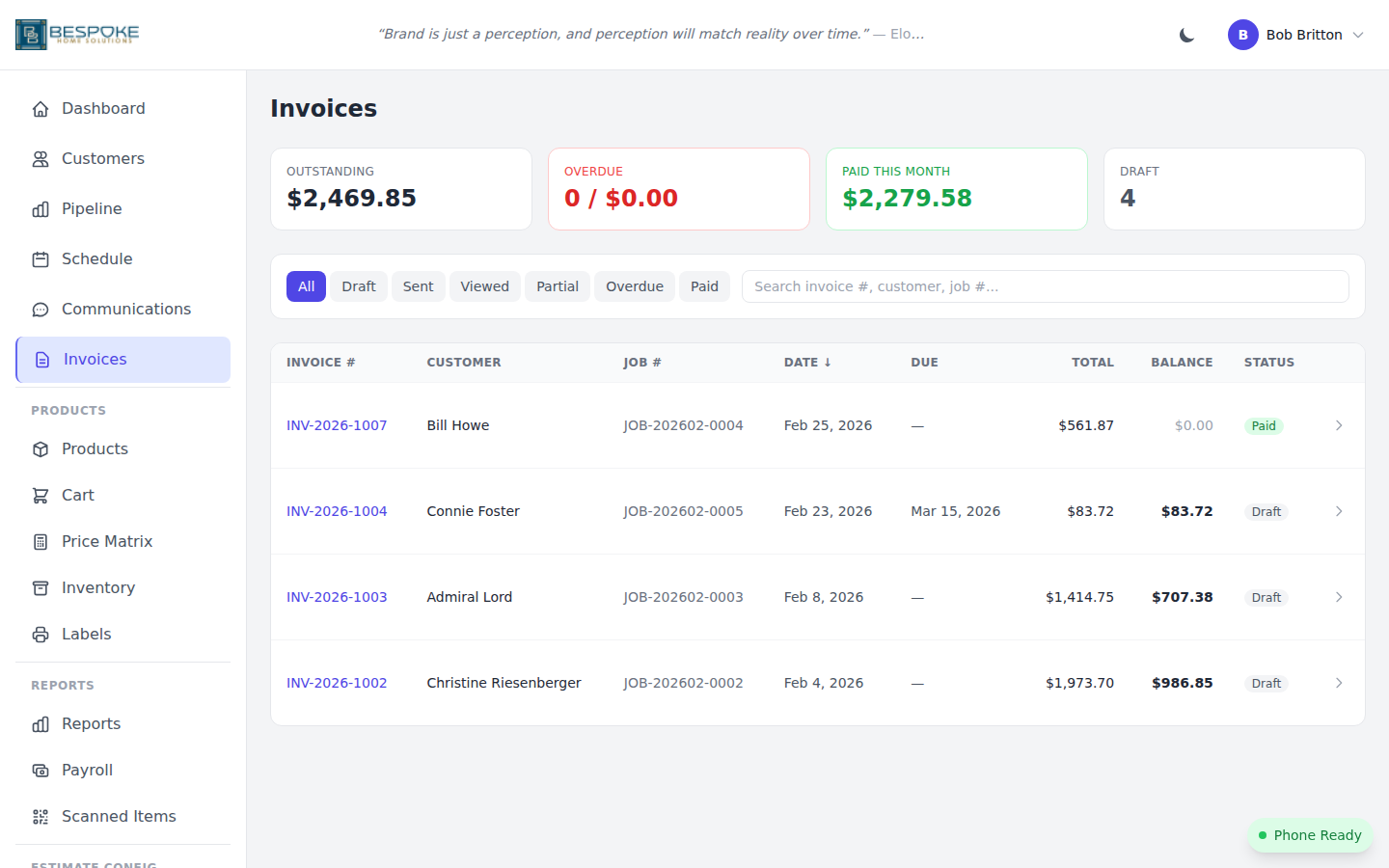Click the invoice search input field
Screen dimensions: 1389x868
1045,286
